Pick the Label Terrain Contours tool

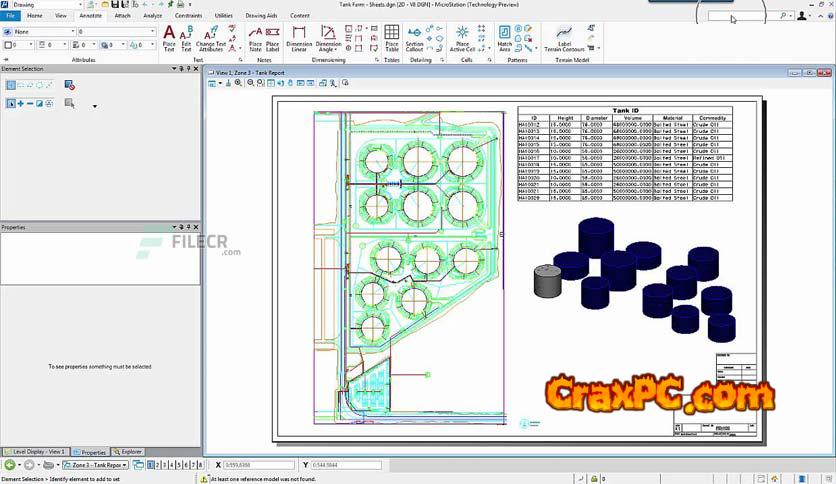564,38
